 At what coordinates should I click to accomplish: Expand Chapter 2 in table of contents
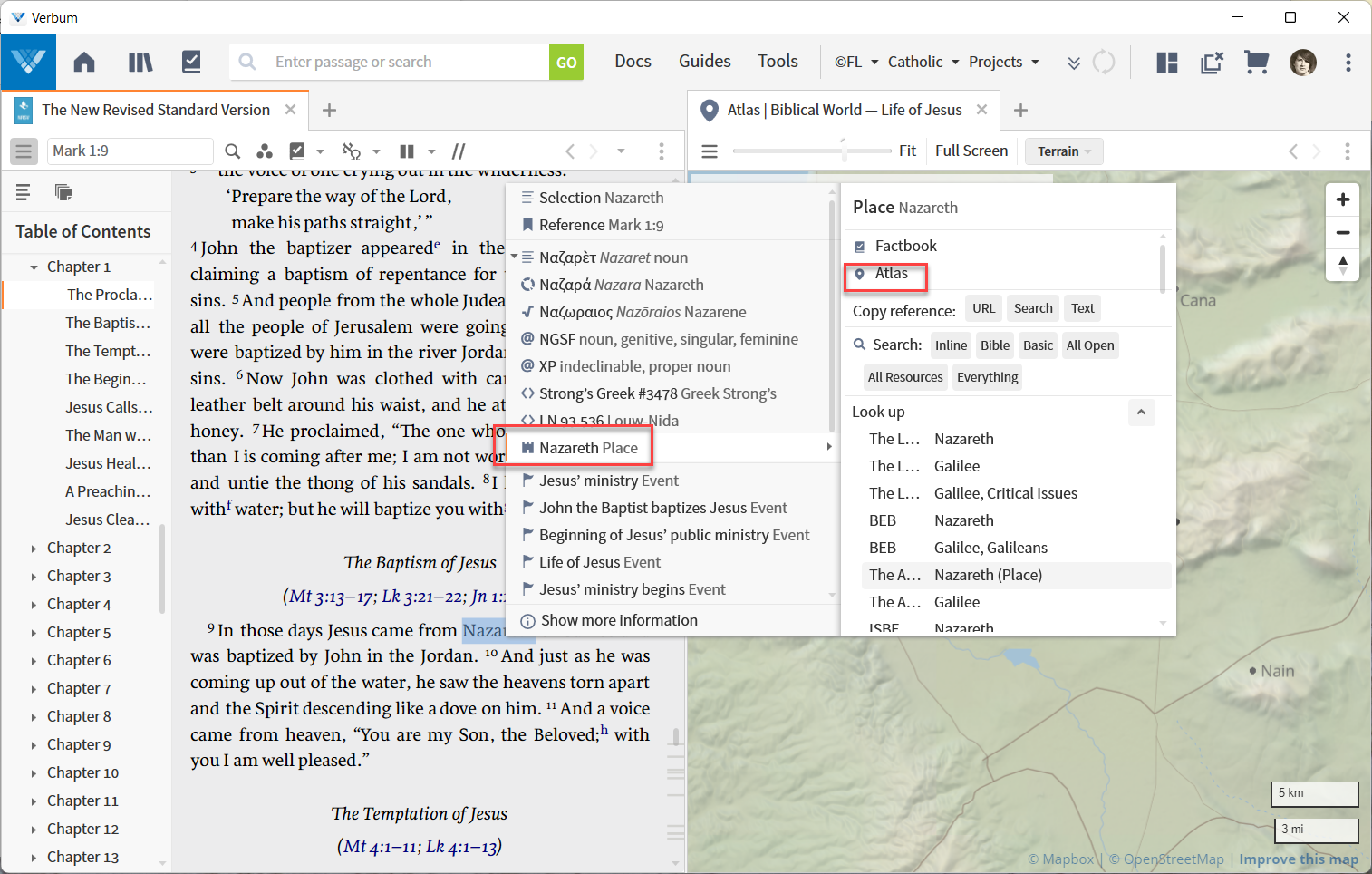pyautogui.click(x=34, y=549)
